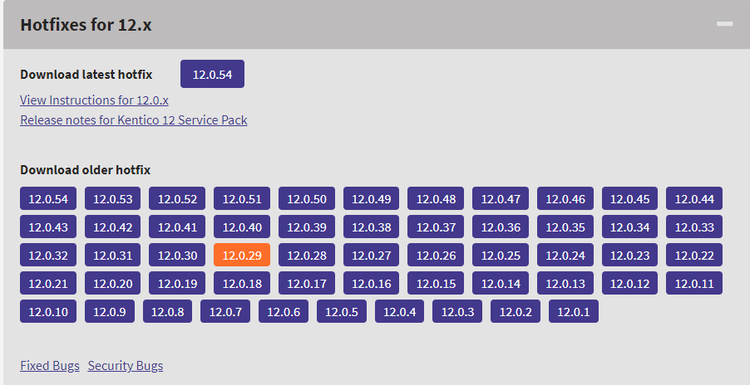Download hotfix 12.0.1
The height and width of the screenshot is (385, 750).
coord(574,311)
